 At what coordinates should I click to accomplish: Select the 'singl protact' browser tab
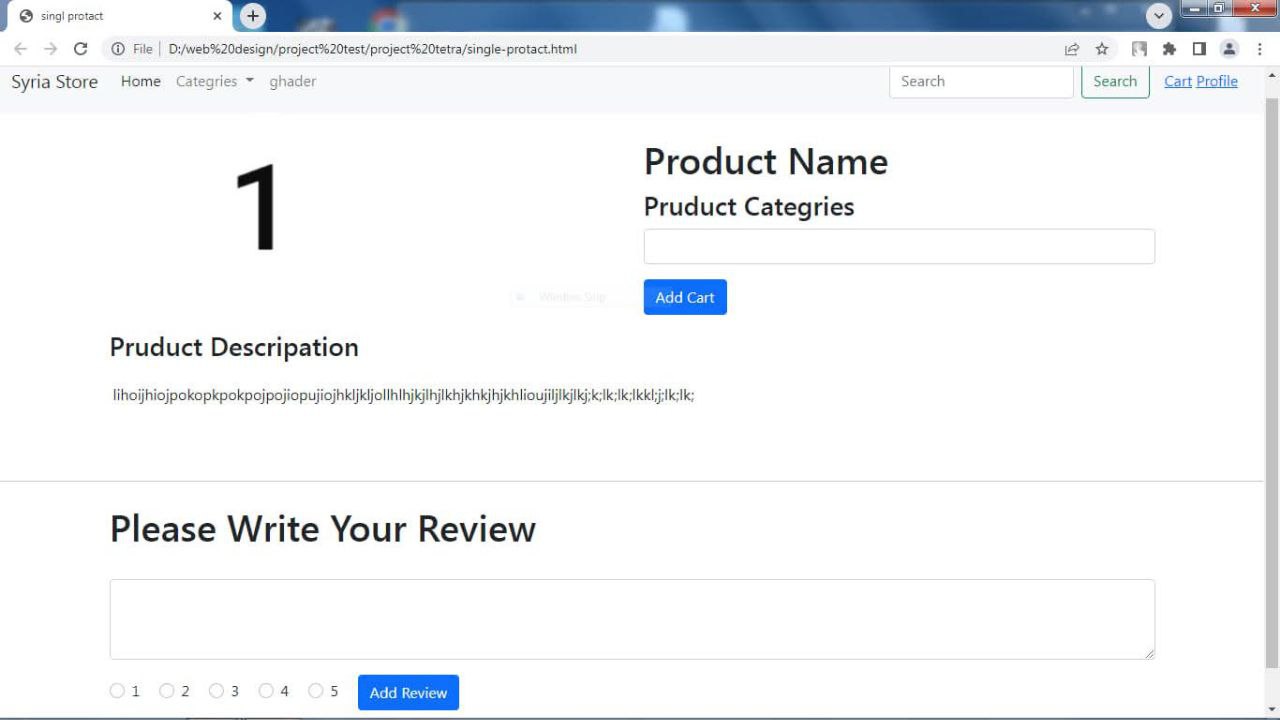tap(118, 16)
